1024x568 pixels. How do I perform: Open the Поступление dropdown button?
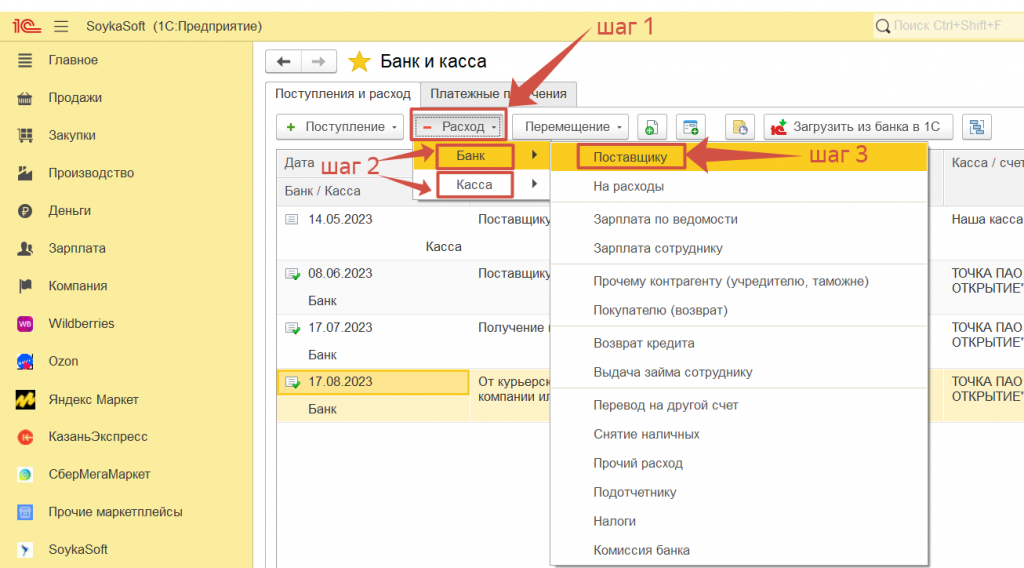pyautogui.click(x=339, y=127)
